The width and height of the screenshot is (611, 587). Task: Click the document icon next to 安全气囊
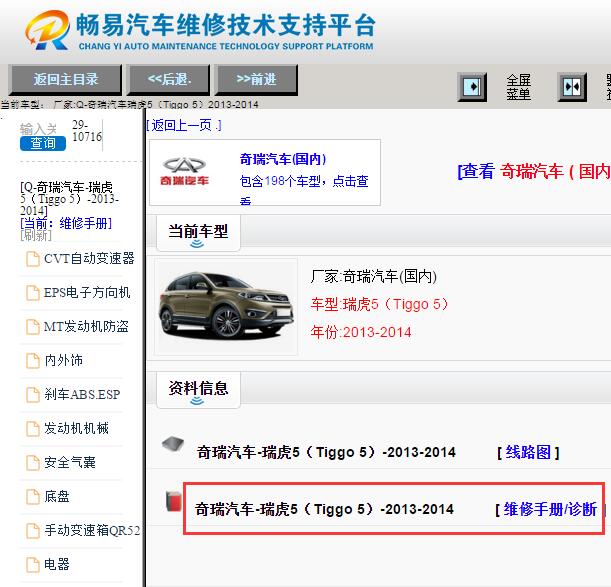click(33, 463)
